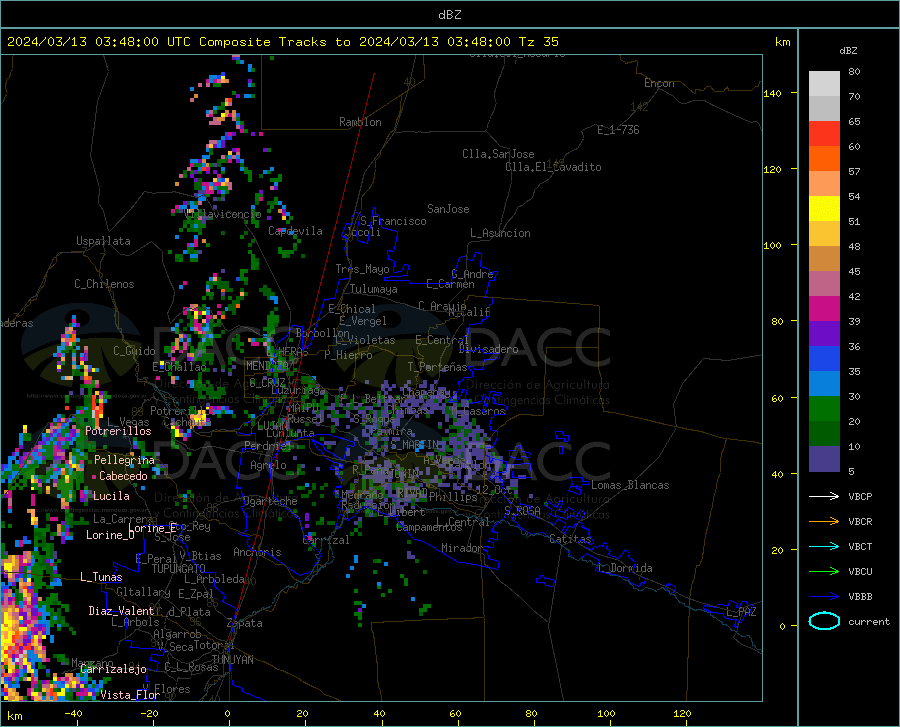Viewport: 900px width, 727px height.
Task: Click the 'Mirador' map label
Action: (462, 548)
